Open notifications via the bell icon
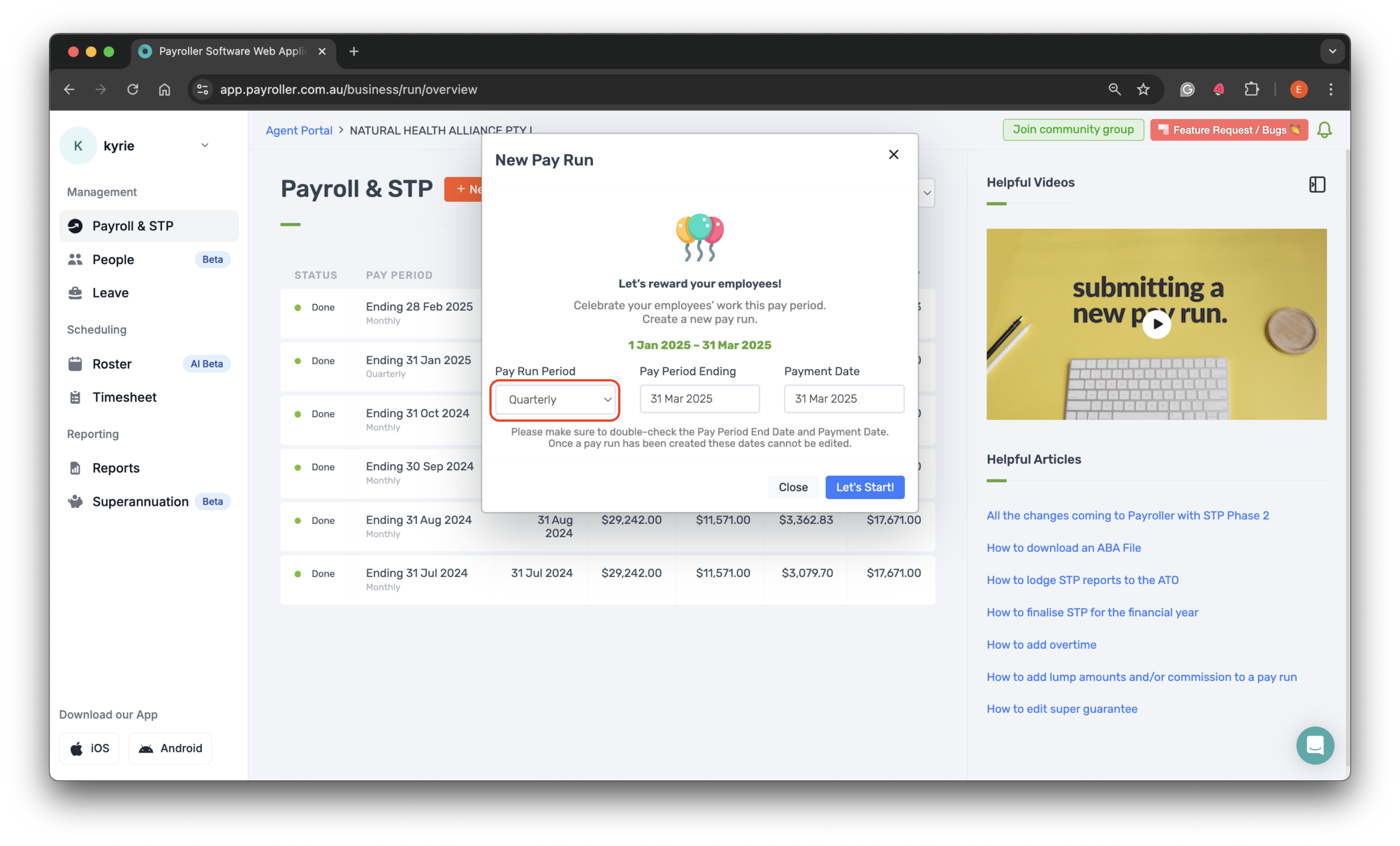This screenshot has height=846, width=1400. 1325,130
